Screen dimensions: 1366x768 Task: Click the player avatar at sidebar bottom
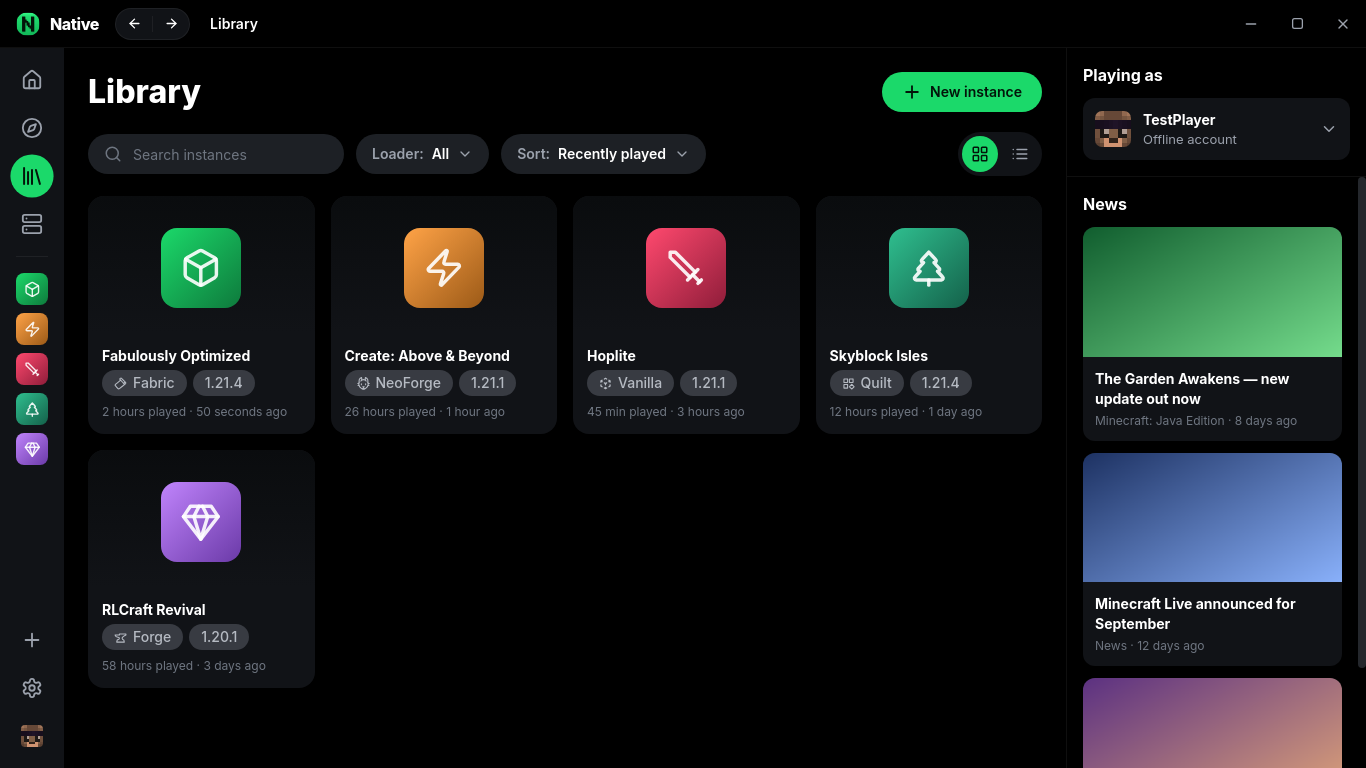(x=32, y=736)
